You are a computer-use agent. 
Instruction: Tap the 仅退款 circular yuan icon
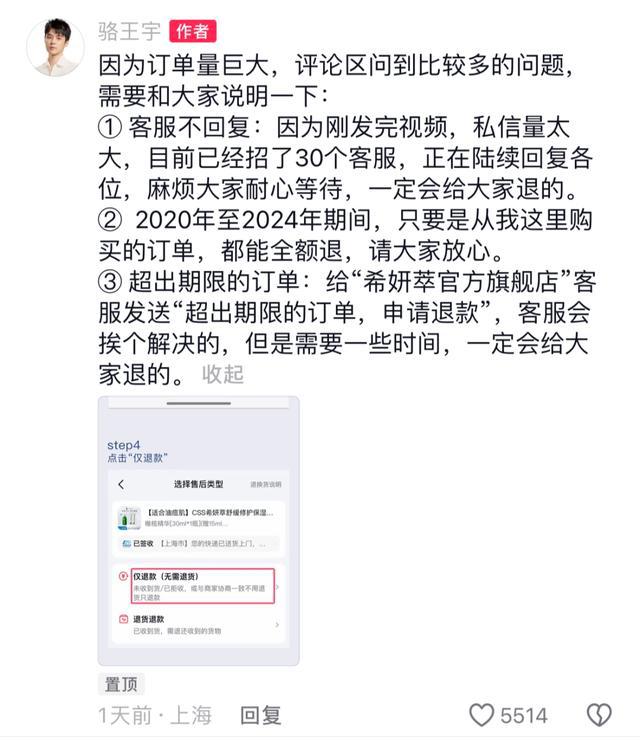coord(123,576)
